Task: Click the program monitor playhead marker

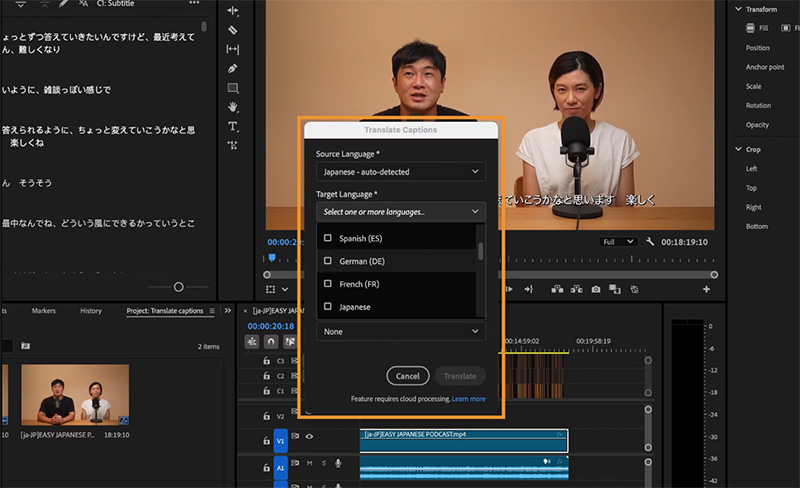Action: [x=272, y=257]
